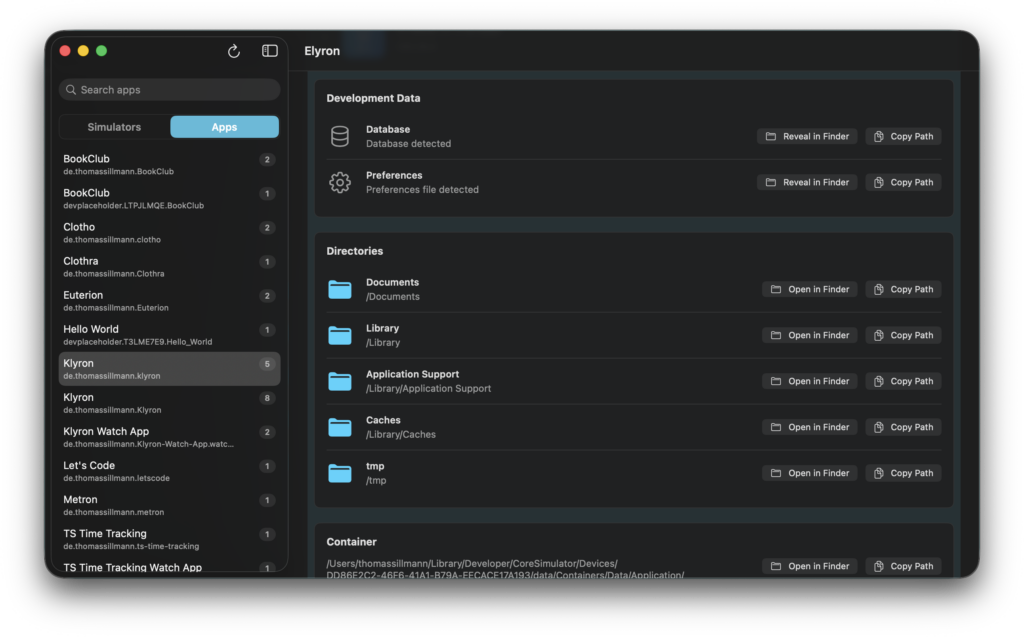
Task: Click 'Database detected' status text
Action: [408, 144]
